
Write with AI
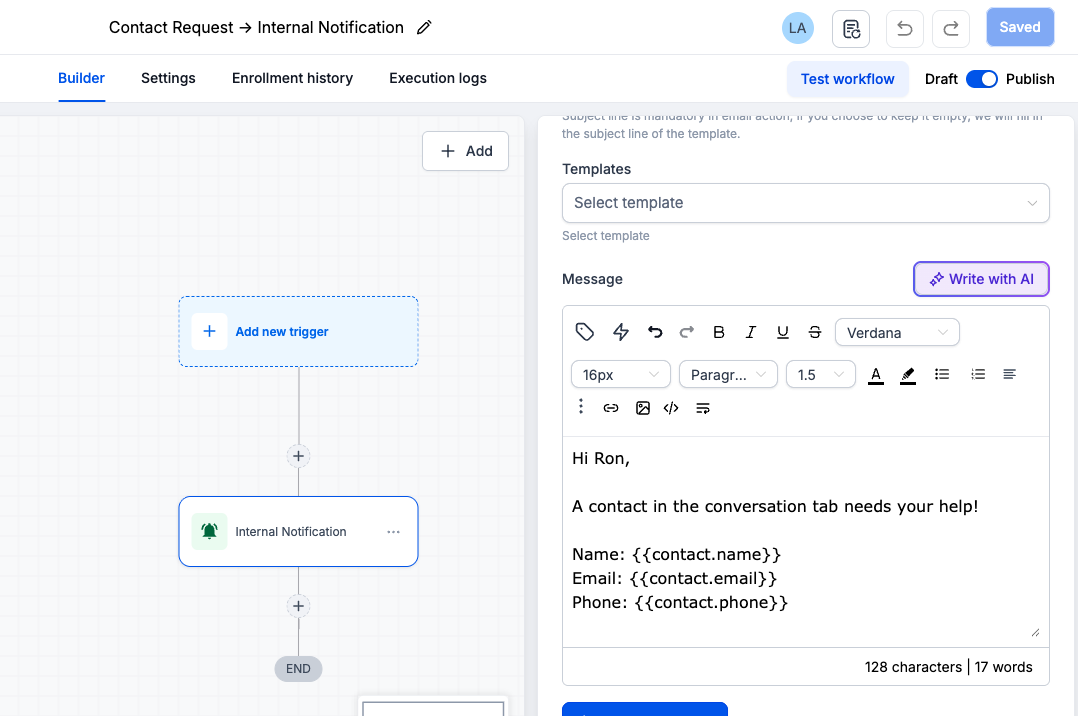[x=981, y=279]
